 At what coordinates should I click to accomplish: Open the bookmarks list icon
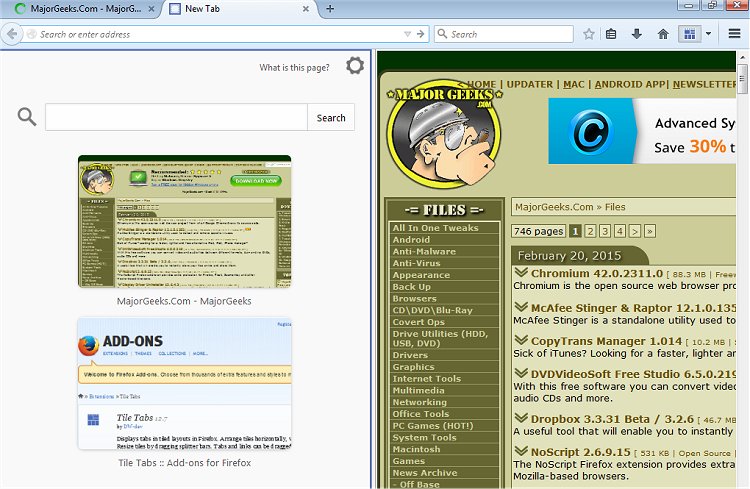(611, 34)
